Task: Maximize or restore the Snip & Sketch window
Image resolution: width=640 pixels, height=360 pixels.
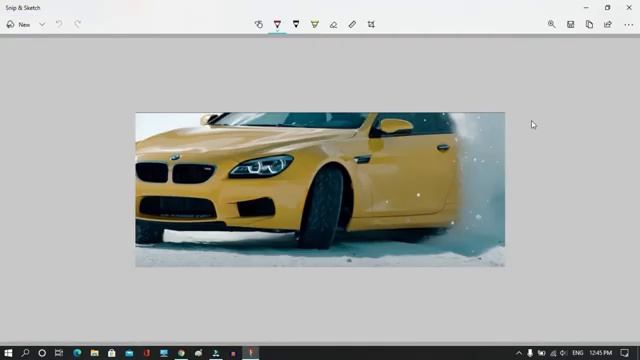Action: (x=608, y=7)
